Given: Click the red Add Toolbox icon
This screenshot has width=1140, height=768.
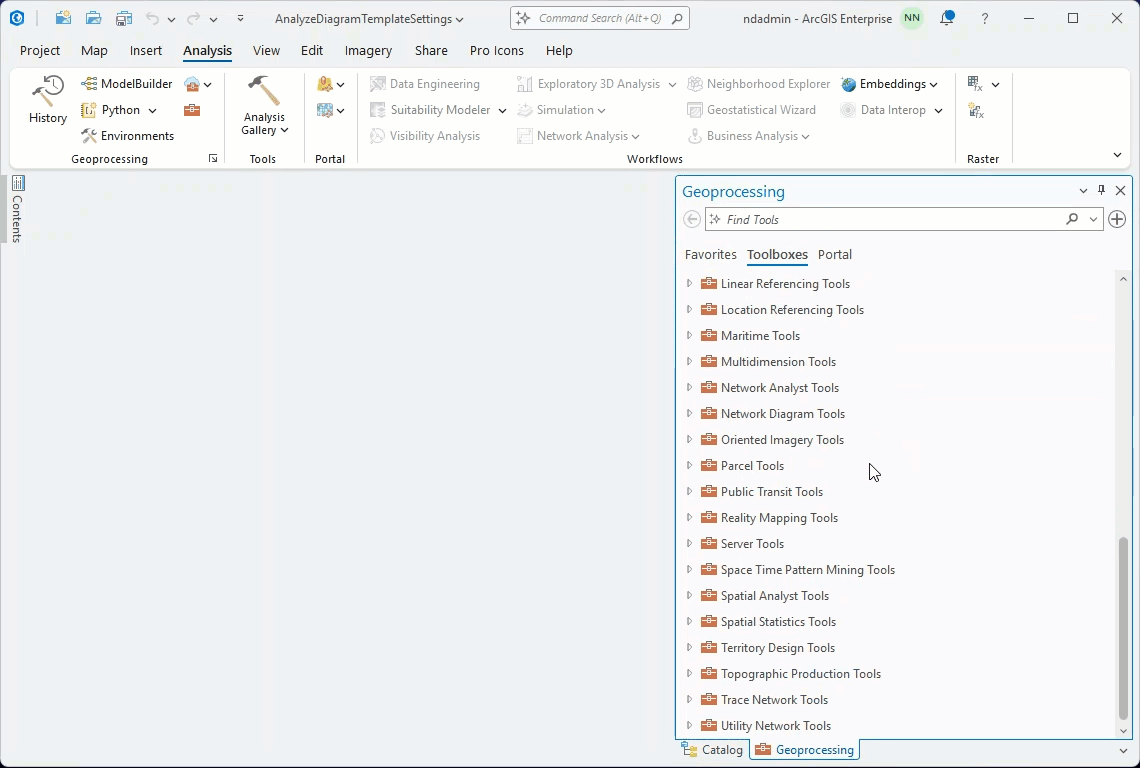Looking at the screenshot, I should (x=190, y=110).
